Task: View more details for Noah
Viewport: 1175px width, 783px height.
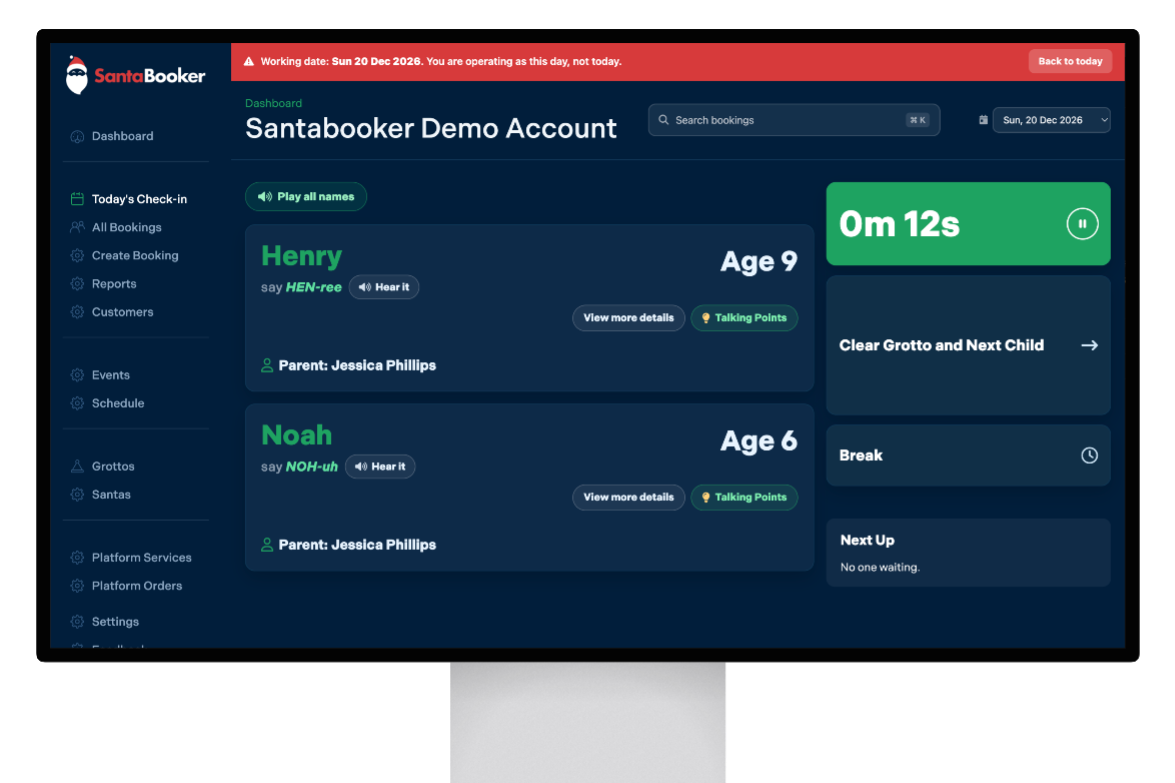Action: (629, 497)
